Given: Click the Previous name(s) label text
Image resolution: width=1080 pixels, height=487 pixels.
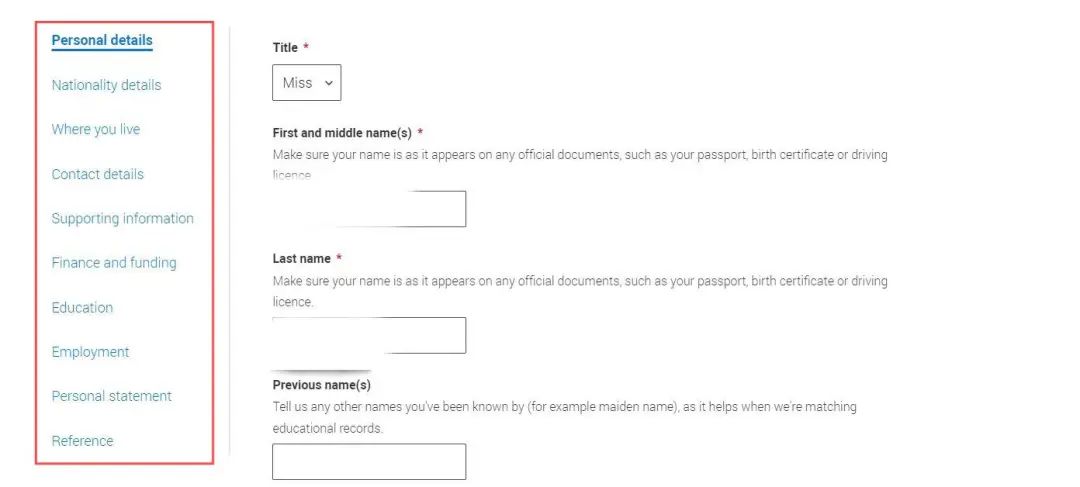Looking at the screenshot, I should click(322, 385).
